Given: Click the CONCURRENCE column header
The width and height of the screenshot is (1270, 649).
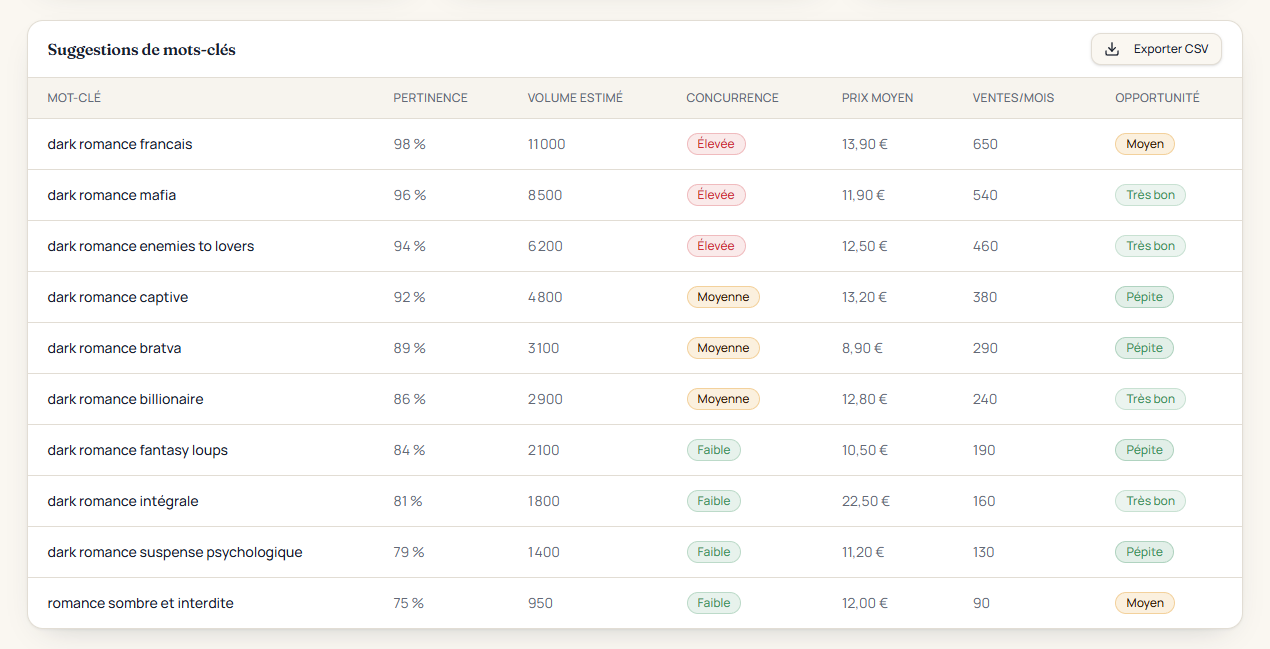Looking at the screenshot, I should tap(732, 98).
